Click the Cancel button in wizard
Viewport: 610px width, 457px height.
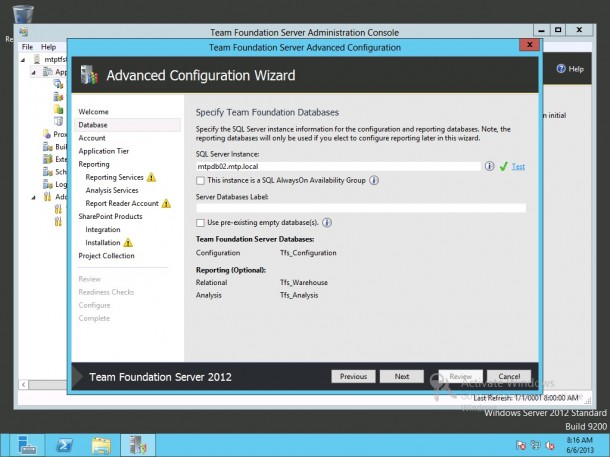click(x=509, y=376)
